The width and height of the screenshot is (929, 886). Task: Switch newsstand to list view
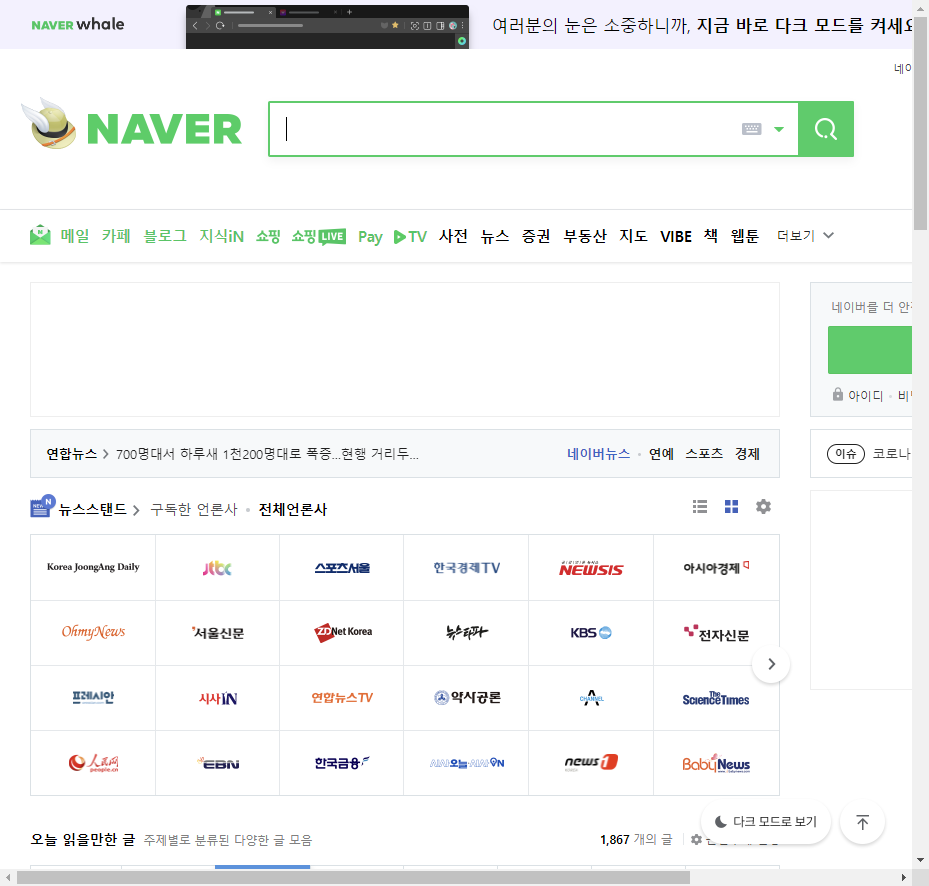pyautogui.click(x=700, y=507)
